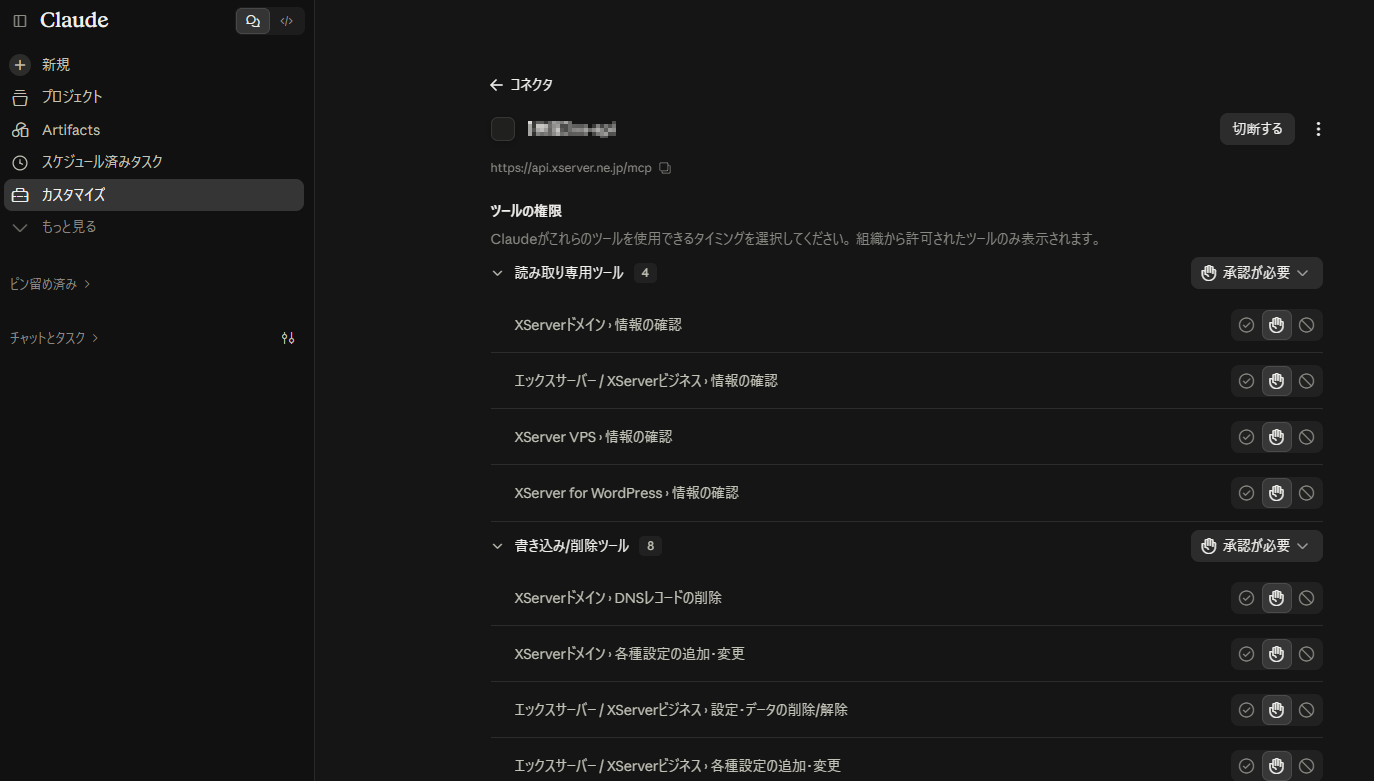Require approval for XServerドメイン 情報の確認

(x=1276, y=325)
